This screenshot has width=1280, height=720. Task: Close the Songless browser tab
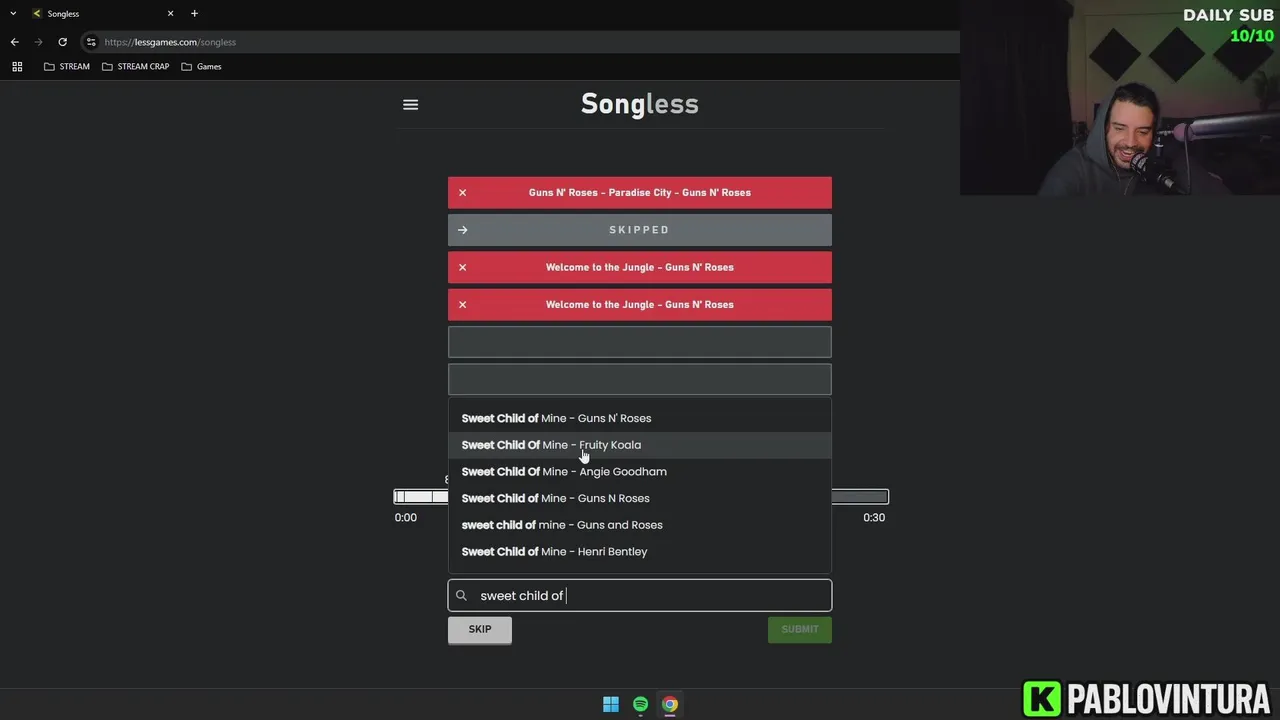(170, 13)
